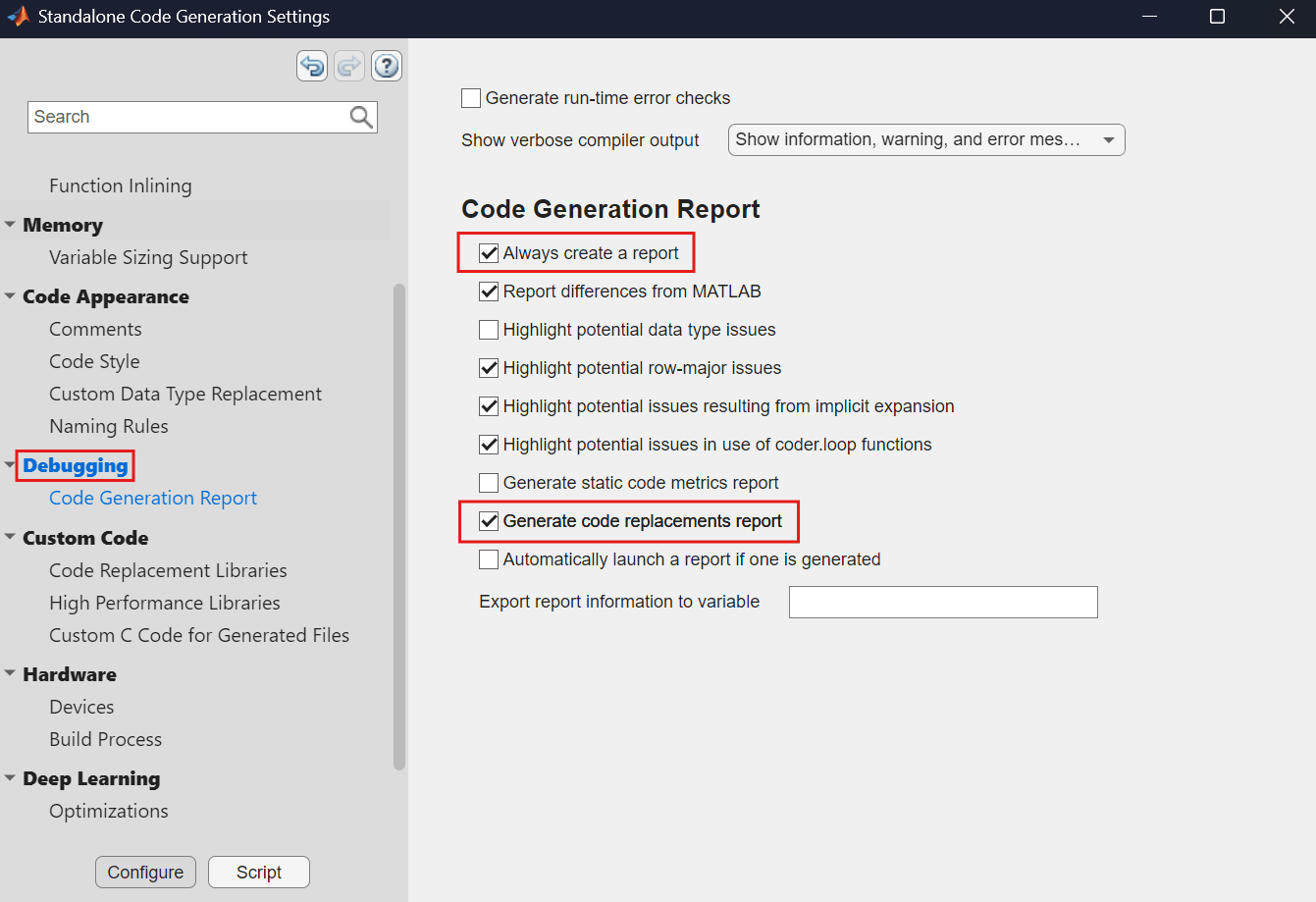1316x902 pixels.
Task: Go to Build Process settings
Action: [105, 739]
